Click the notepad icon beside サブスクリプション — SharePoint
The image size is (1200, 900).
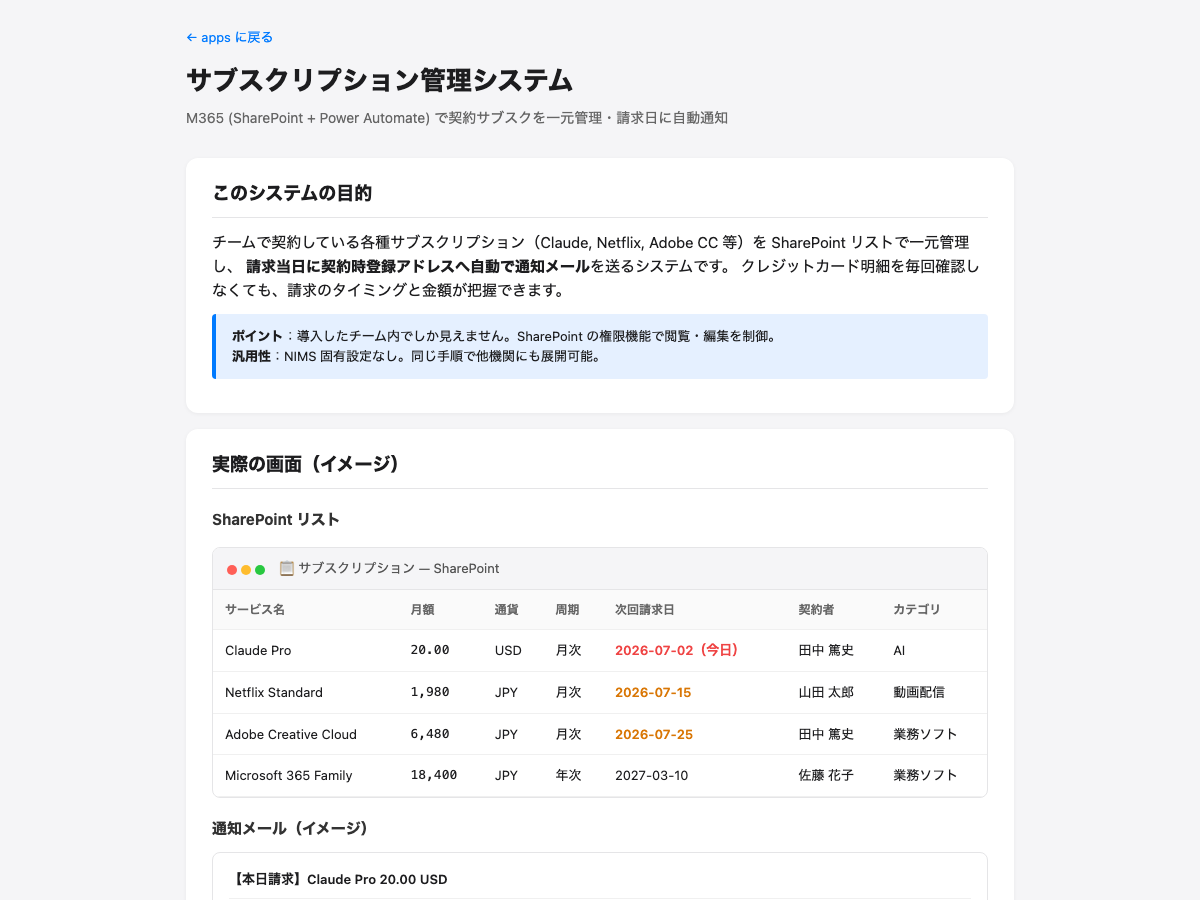[x=286, y=568]
